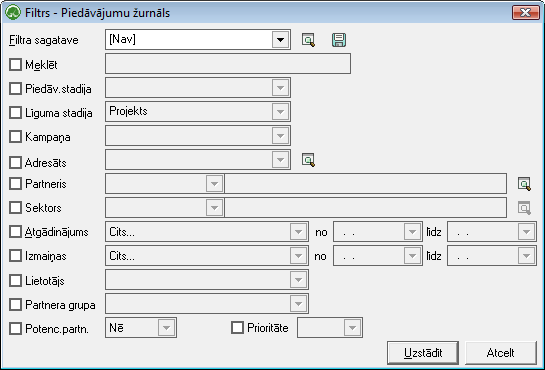Open Līguma stadija Projekts dropdown
Screen dimensions: 545x370
pyautogui.click(x=280, y=112)
